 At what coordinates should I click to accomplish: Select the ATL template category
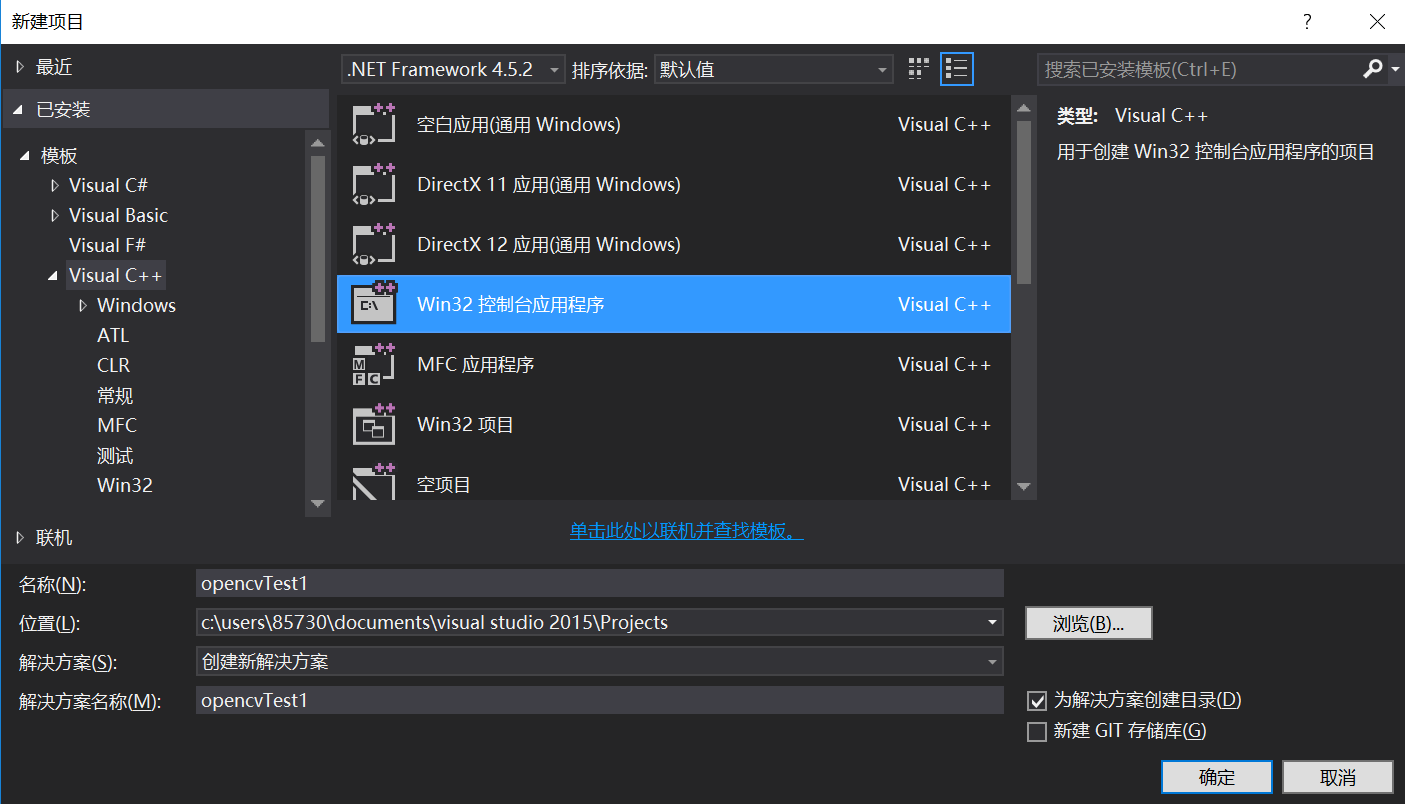pos(113,335)
